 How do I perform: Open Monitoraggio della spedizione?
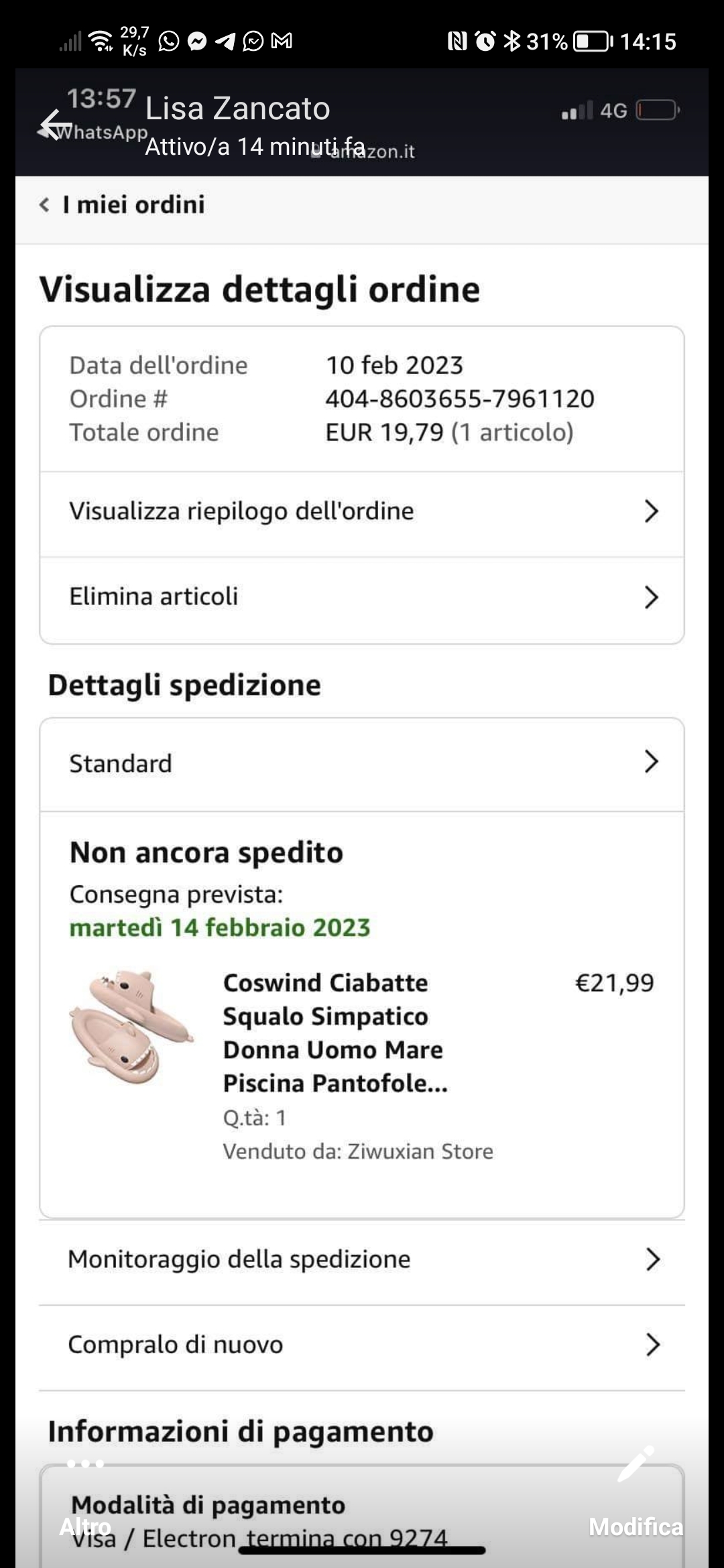pos(362,1260)
